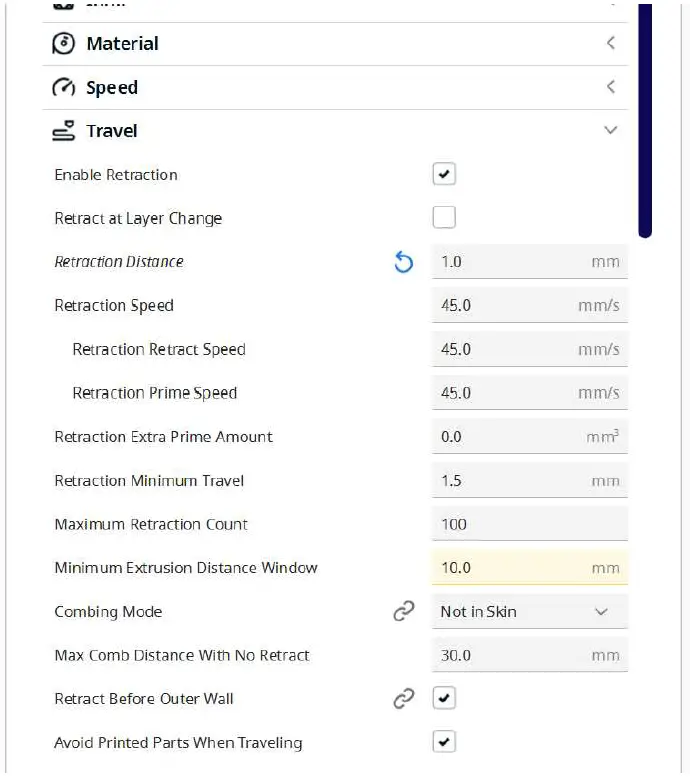
Task: Expand the Speed section chevron
Action: pos(610,88)
